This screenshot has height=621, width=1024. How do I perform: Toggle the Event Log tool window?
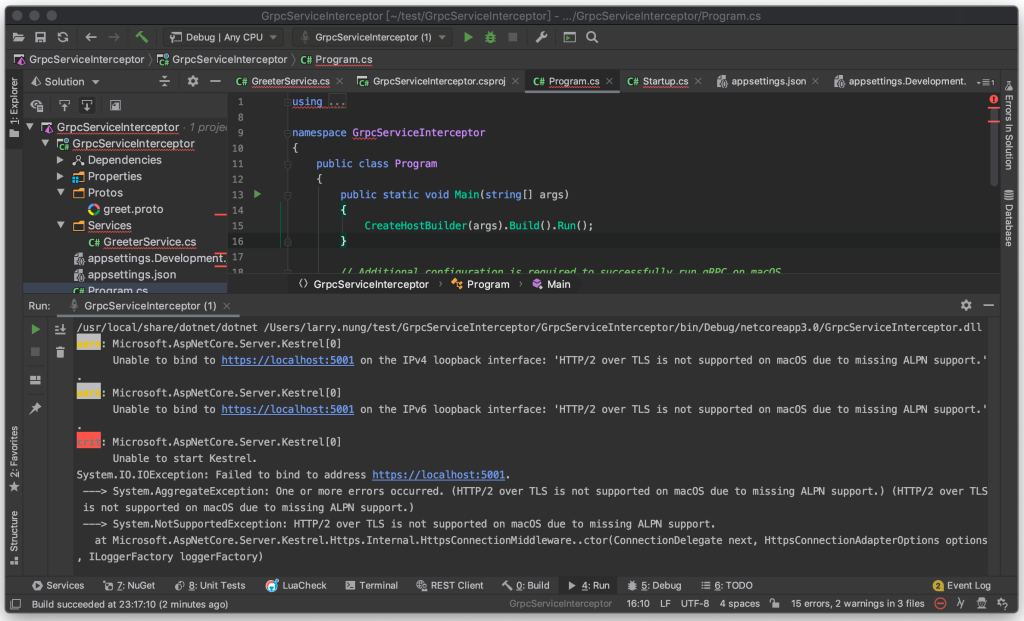tap(961, 585)
